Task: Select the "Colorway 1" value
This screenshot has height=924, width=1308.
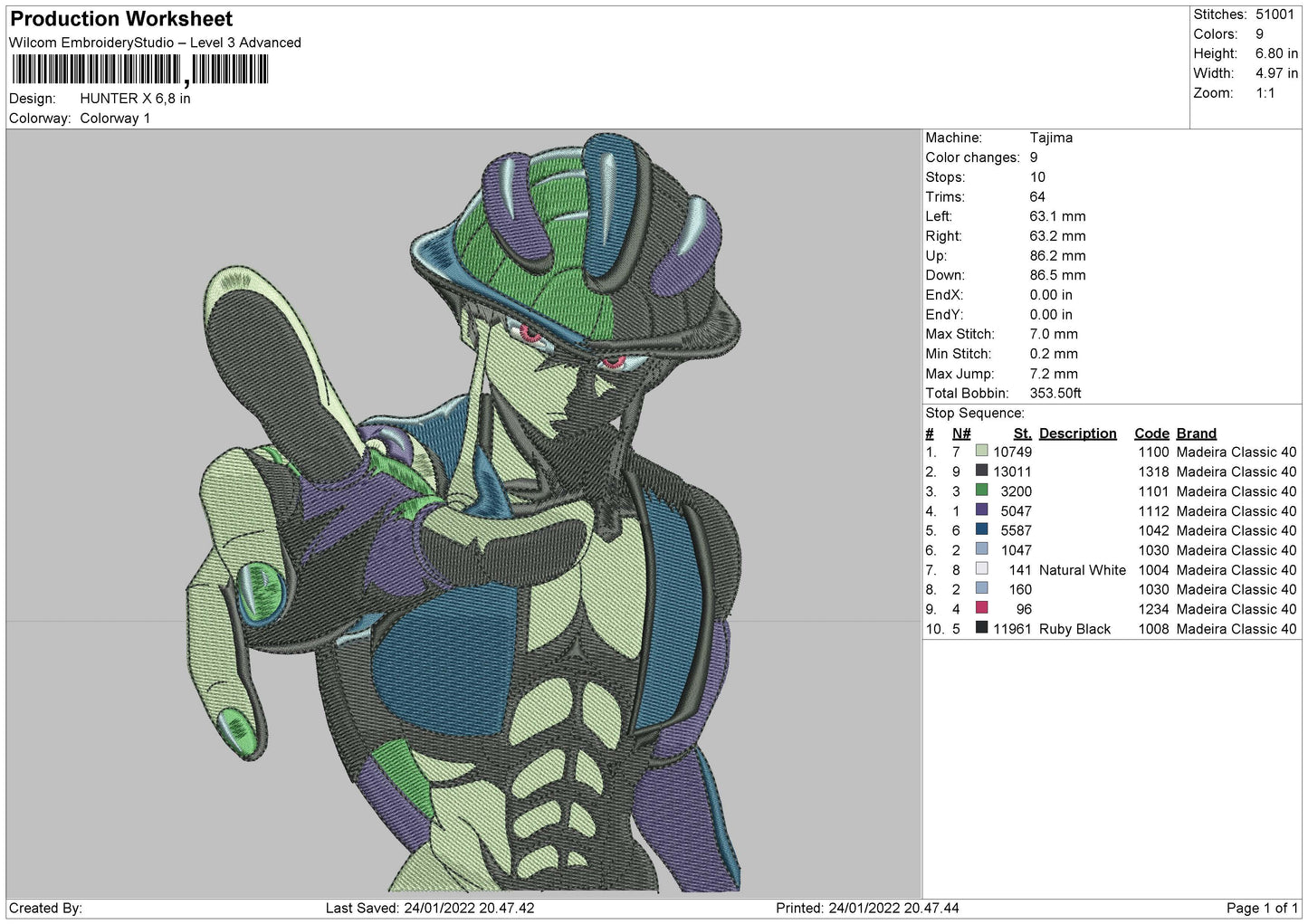Action: pyautogui.click(x=115, y=119)
